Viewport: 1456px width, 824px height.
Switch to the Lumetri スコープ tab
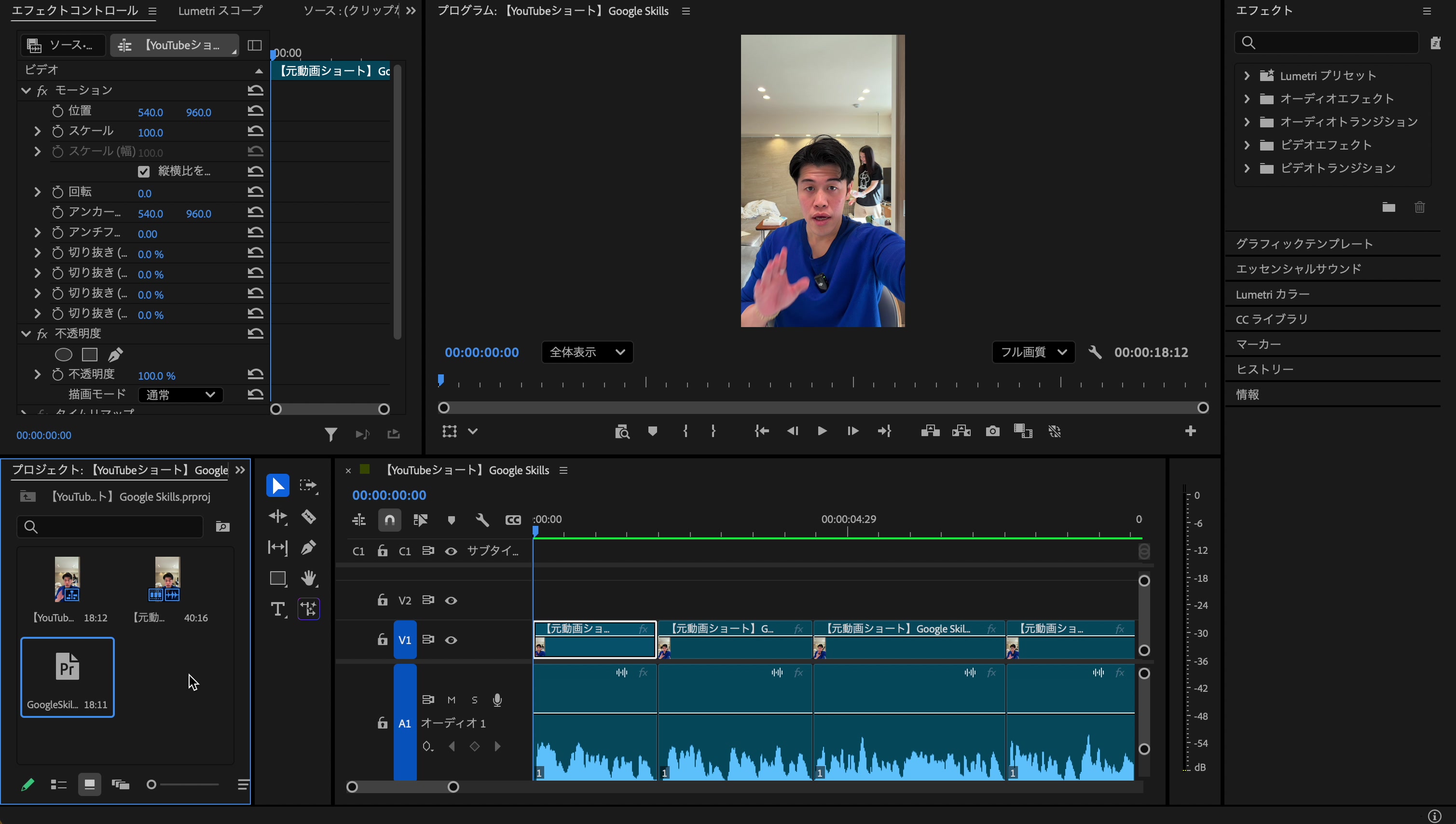click(x=220, y=11)
